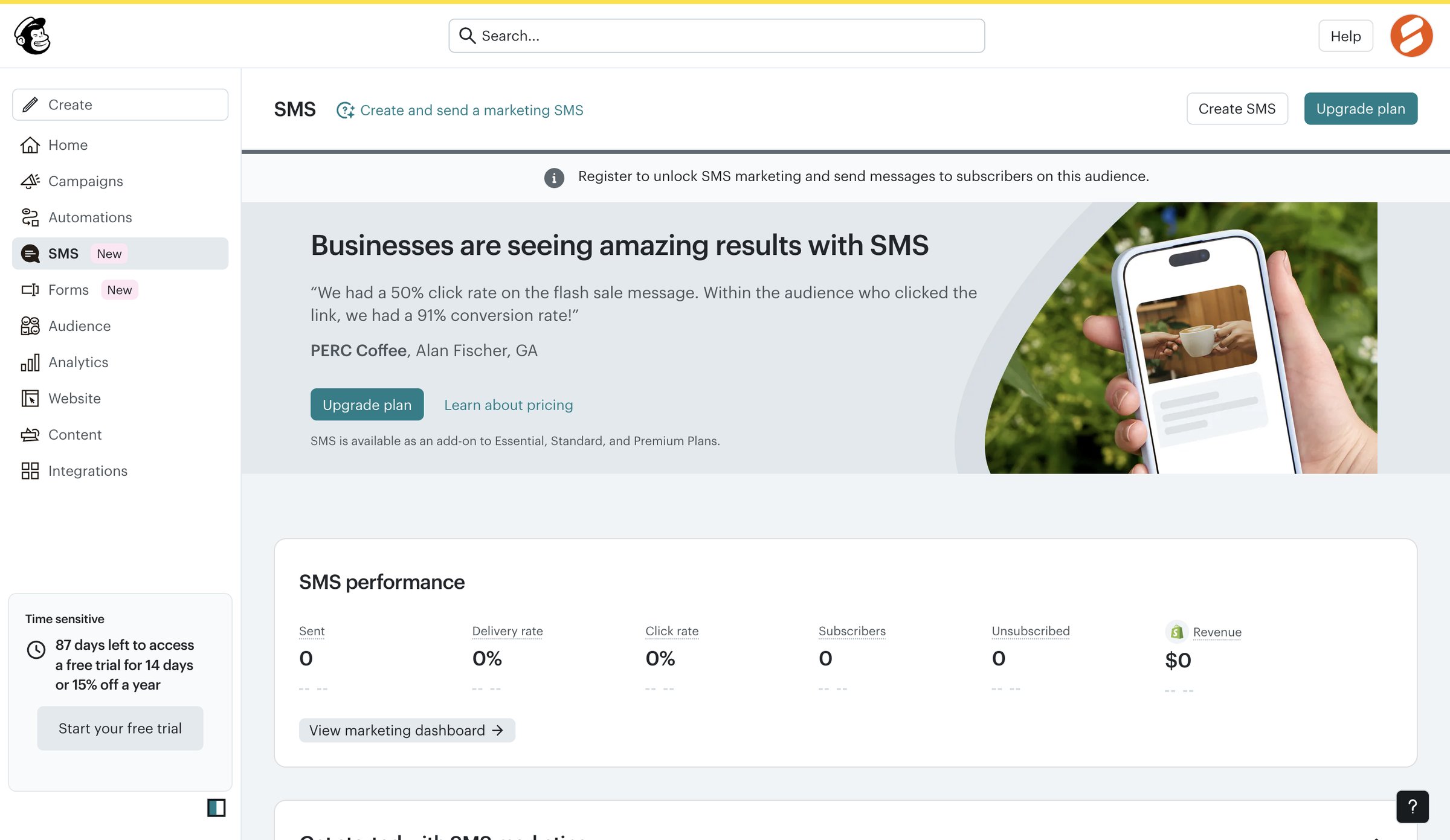Click the Forms sidebar icon
This screenshot has height=840, width=1450.
click(x=30, y=290)
